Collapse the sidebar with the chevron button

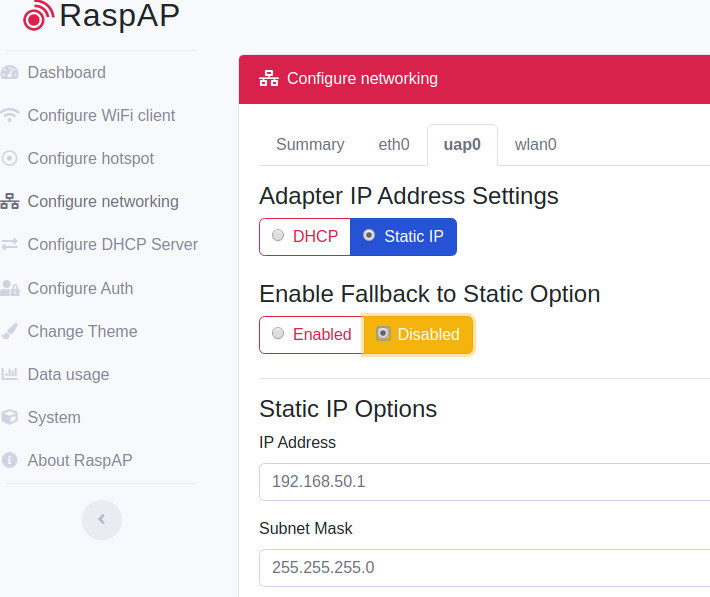coord(102,520)
